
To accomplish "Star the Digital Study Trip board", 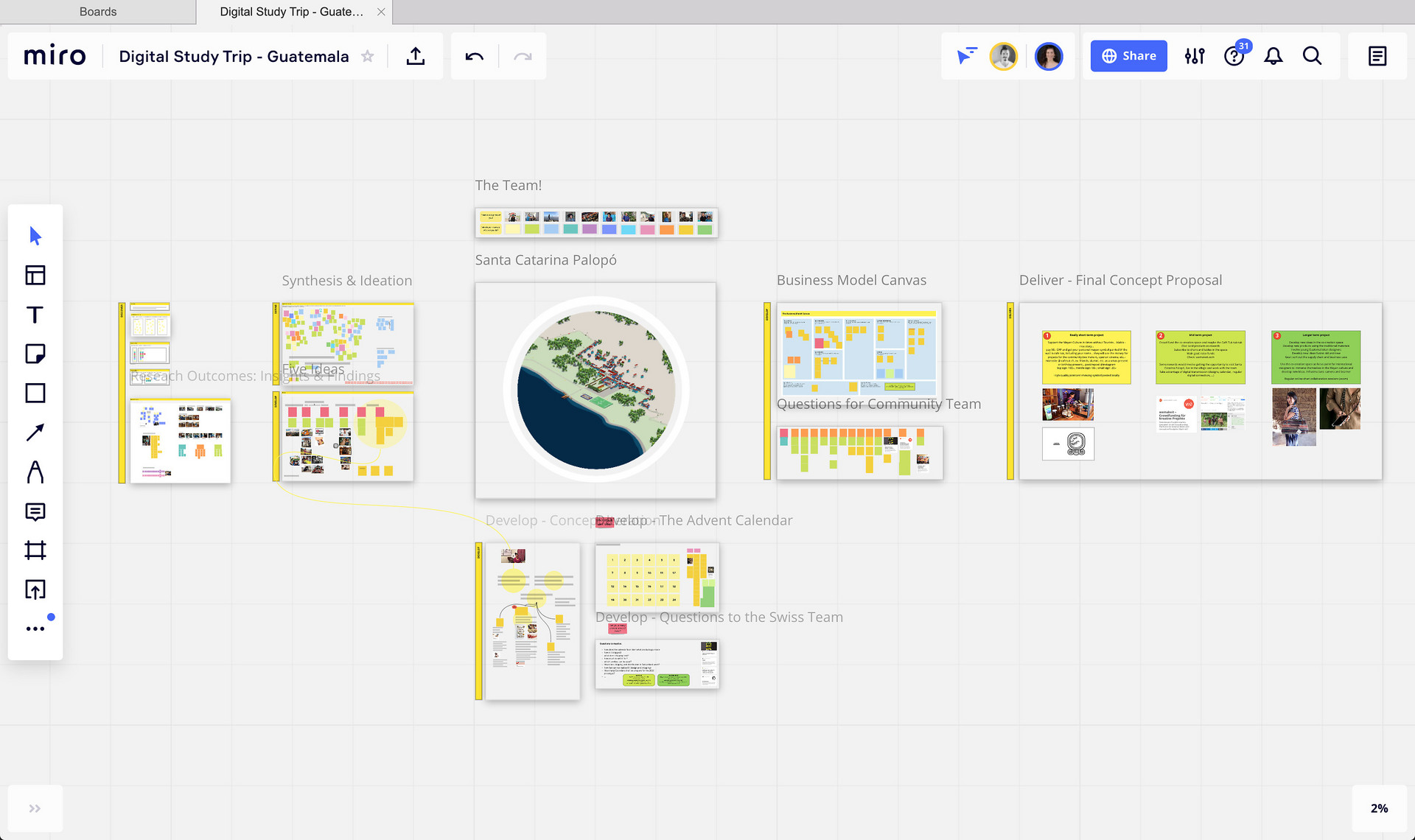I will point(367,57).
